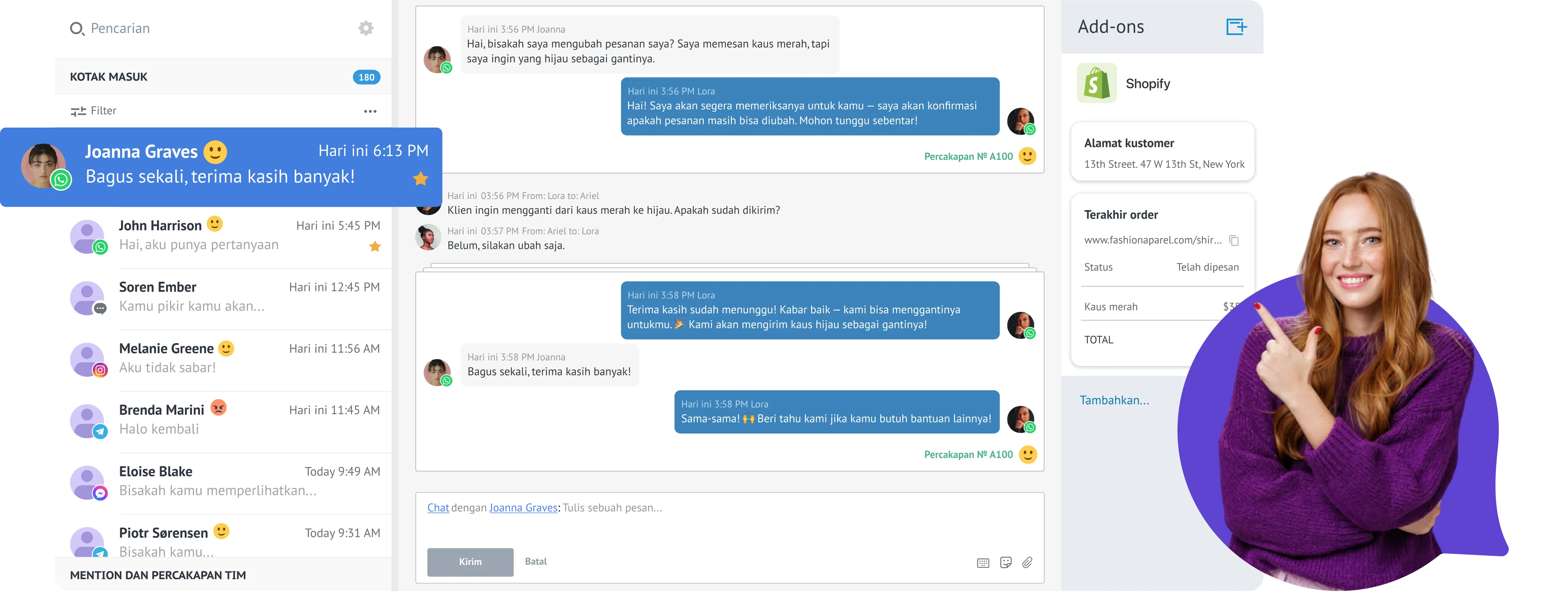Click Tambahkan... to add an add-on
Viewport: 1568px width, 594px height.
point(1114,401)
